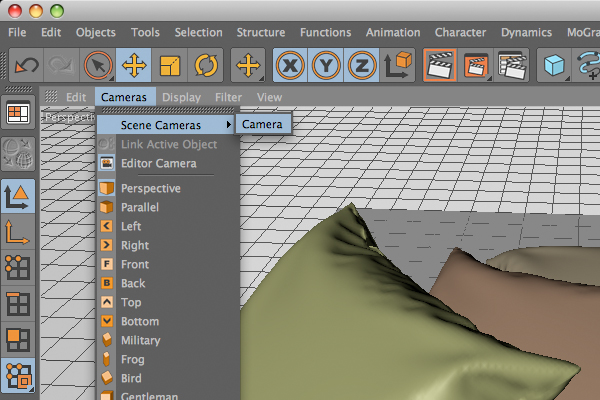Enable Object Axis tool icon
600x400 pixels.
(x=18, y=232)
